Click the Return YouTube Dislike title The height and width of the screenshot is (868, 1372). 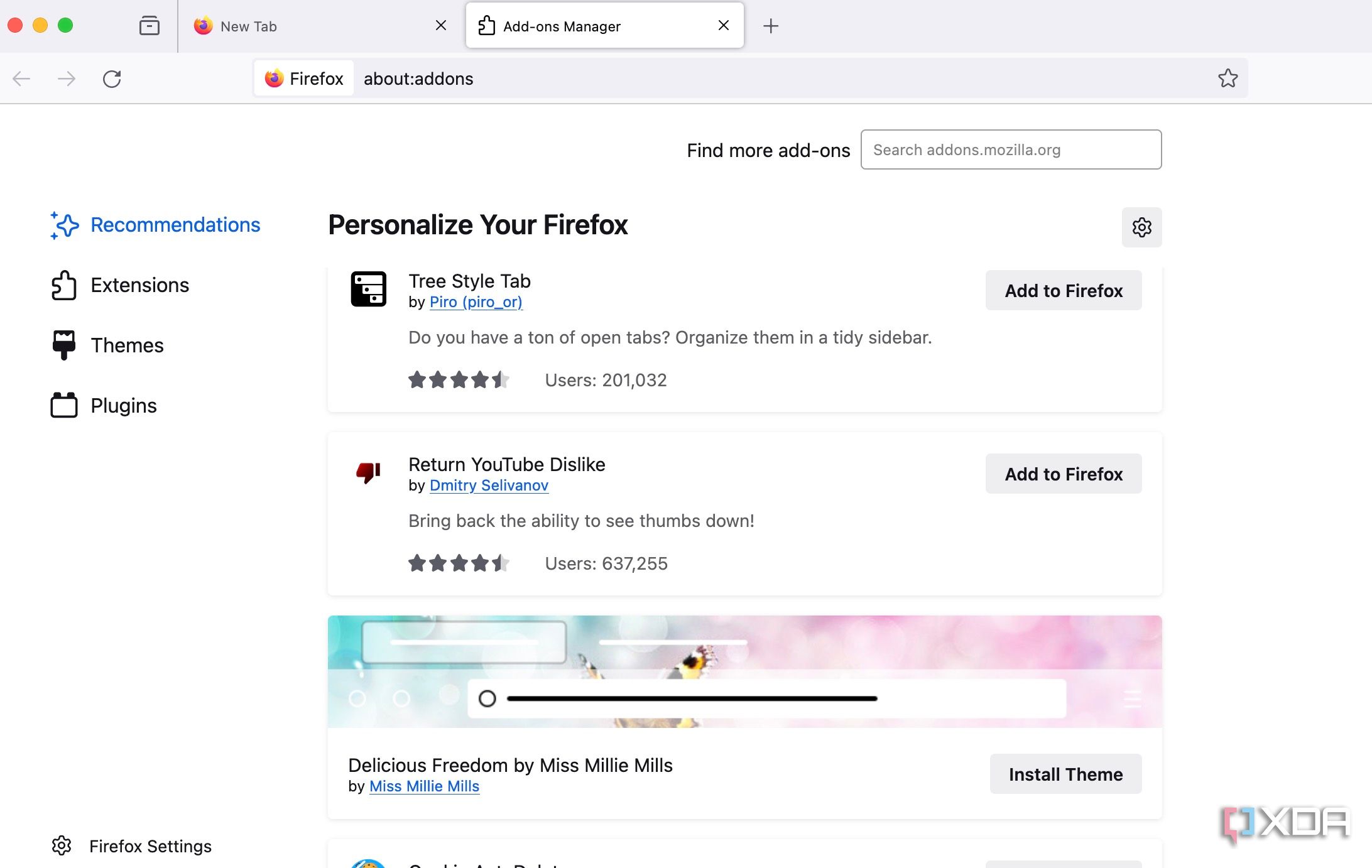click(506, 464)
